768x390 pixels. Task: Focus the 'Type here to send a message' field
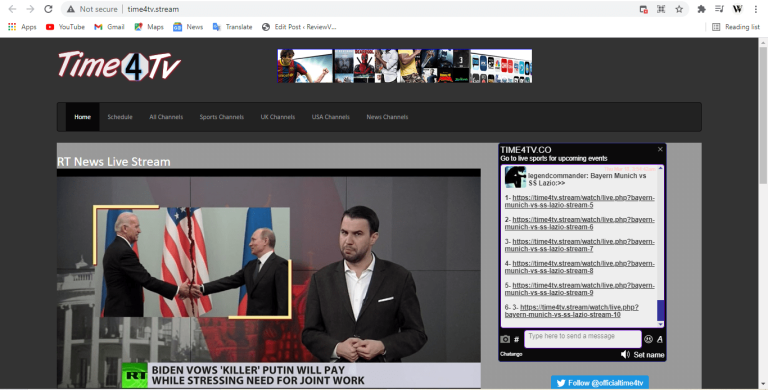[583, 339]
